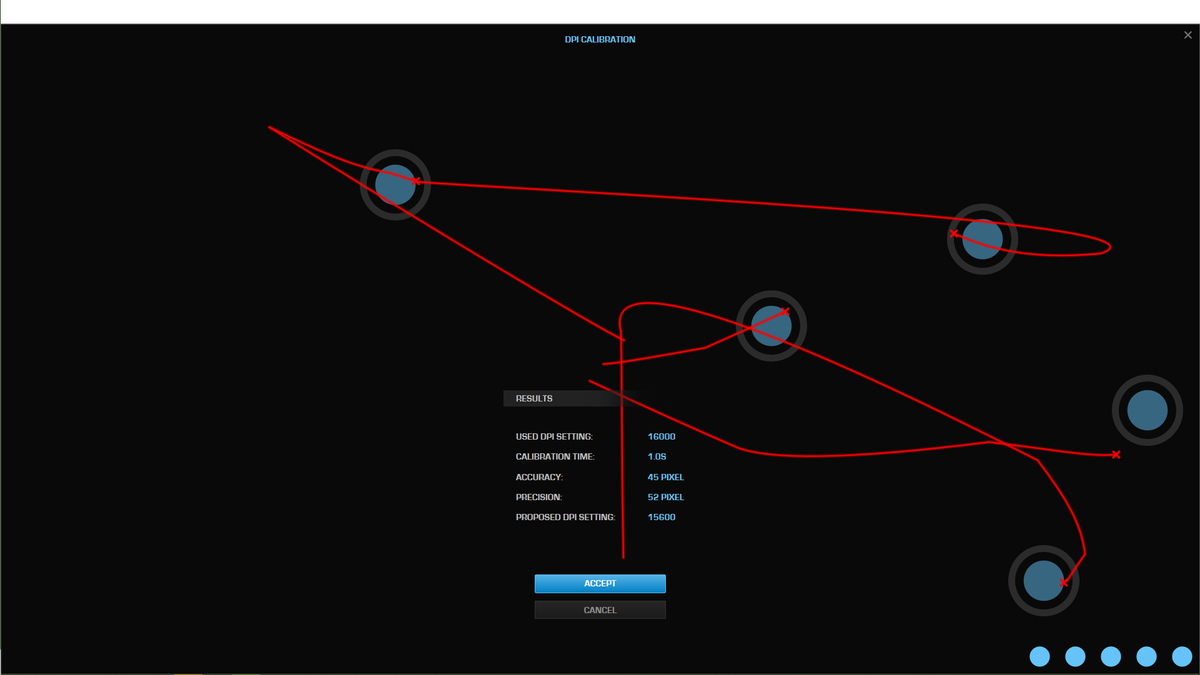Viewport: 1200px width, 675px height.
Task: Click the DPI CALIBRATION title text
Action: (x=600, y=40)
